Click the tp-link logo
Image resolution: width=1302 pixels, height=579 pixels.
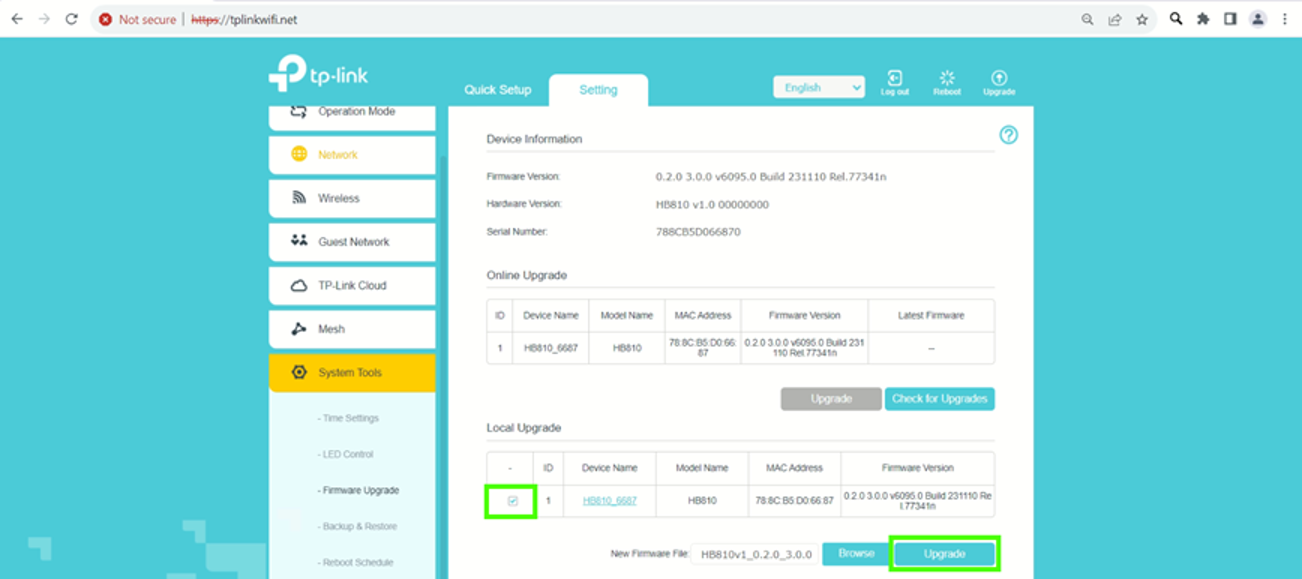tap(318, 75)
